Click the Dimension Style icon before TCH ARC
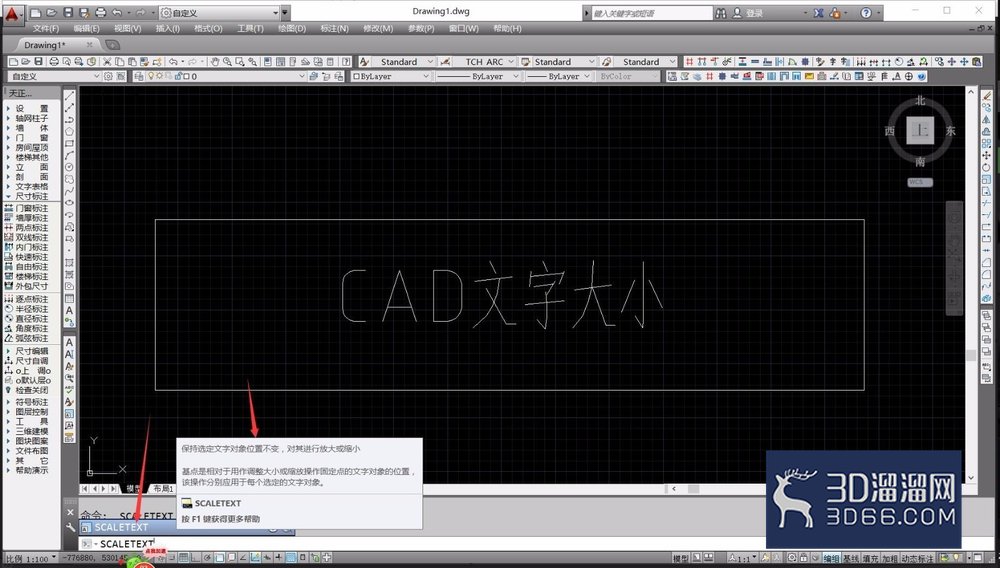 point(446,62)
